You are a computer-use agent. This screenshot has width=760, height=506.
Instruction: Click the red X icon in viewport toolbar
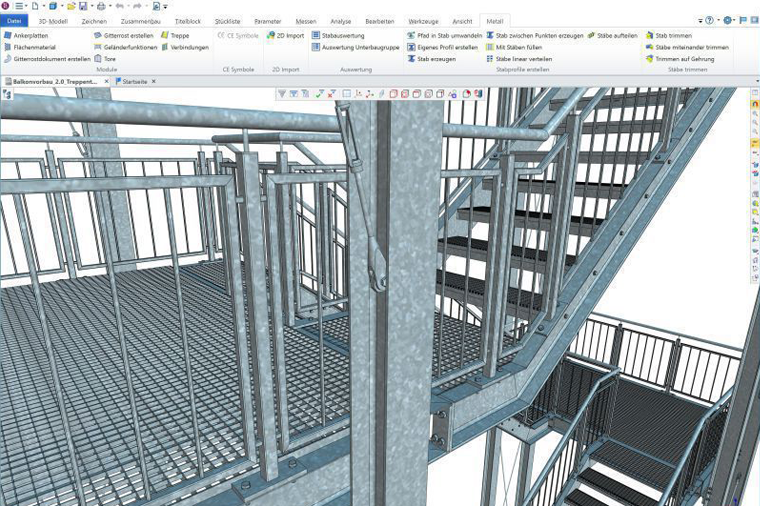pyautogui.click(x=330, y=94)
